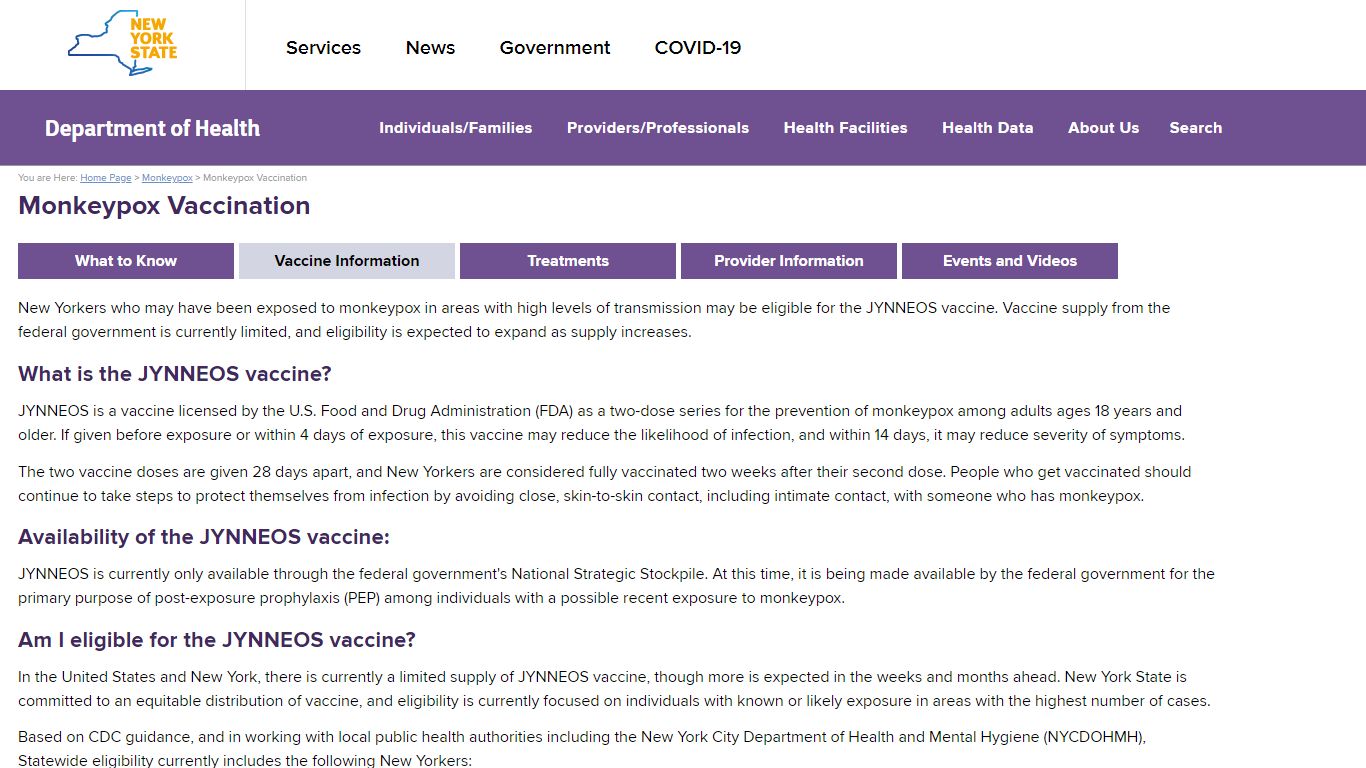Click 'Availability of the JYNNEOS vaccine:' heading
The width and height of the screenshot is (1366, 768).
click(204, 537)
